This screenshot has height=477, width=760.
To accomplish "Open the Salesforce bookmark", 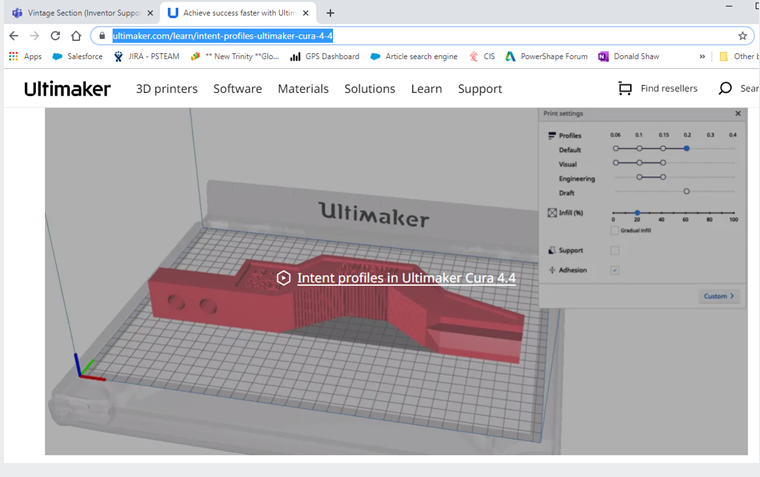I will coord(78,56).
